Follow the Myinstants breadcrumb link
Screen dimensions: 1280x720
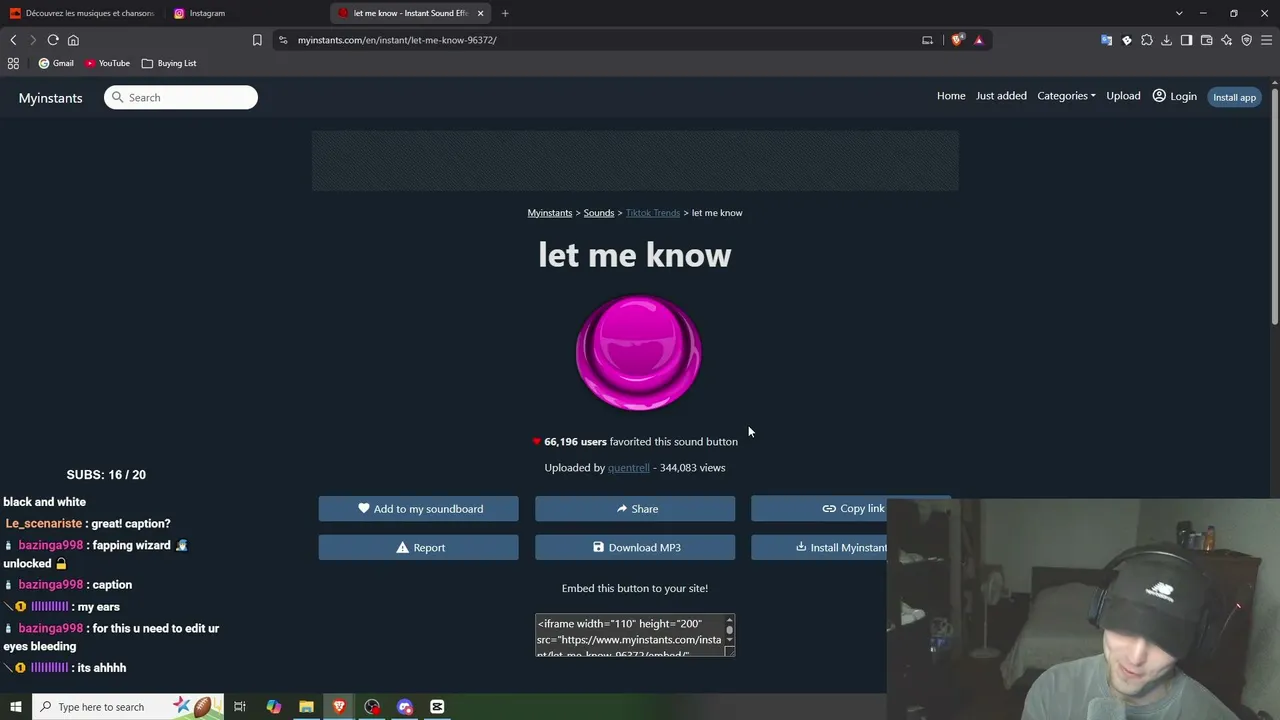(x=550, y=213)
